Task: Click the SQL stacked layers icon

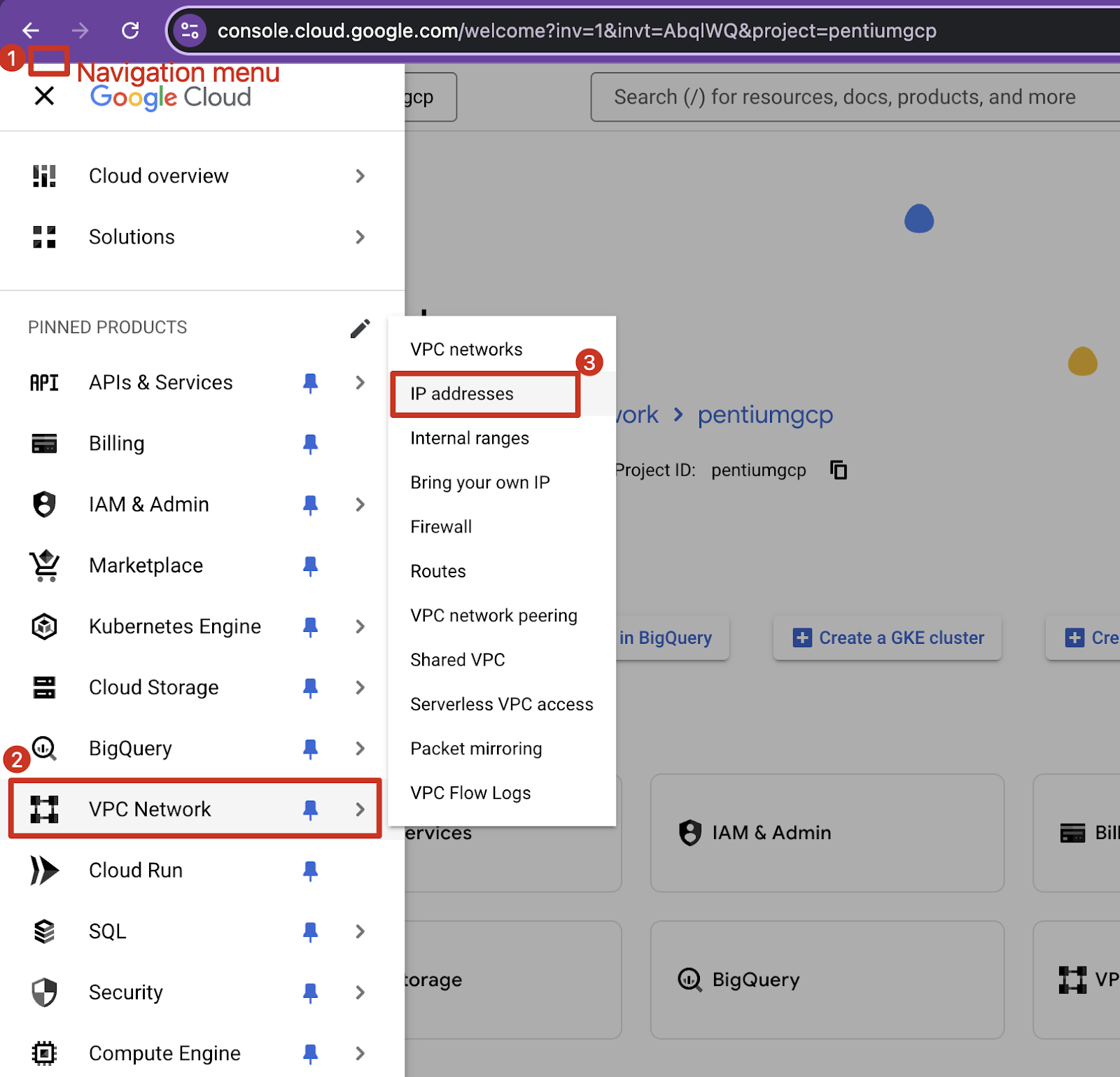Action: (44, 931)
